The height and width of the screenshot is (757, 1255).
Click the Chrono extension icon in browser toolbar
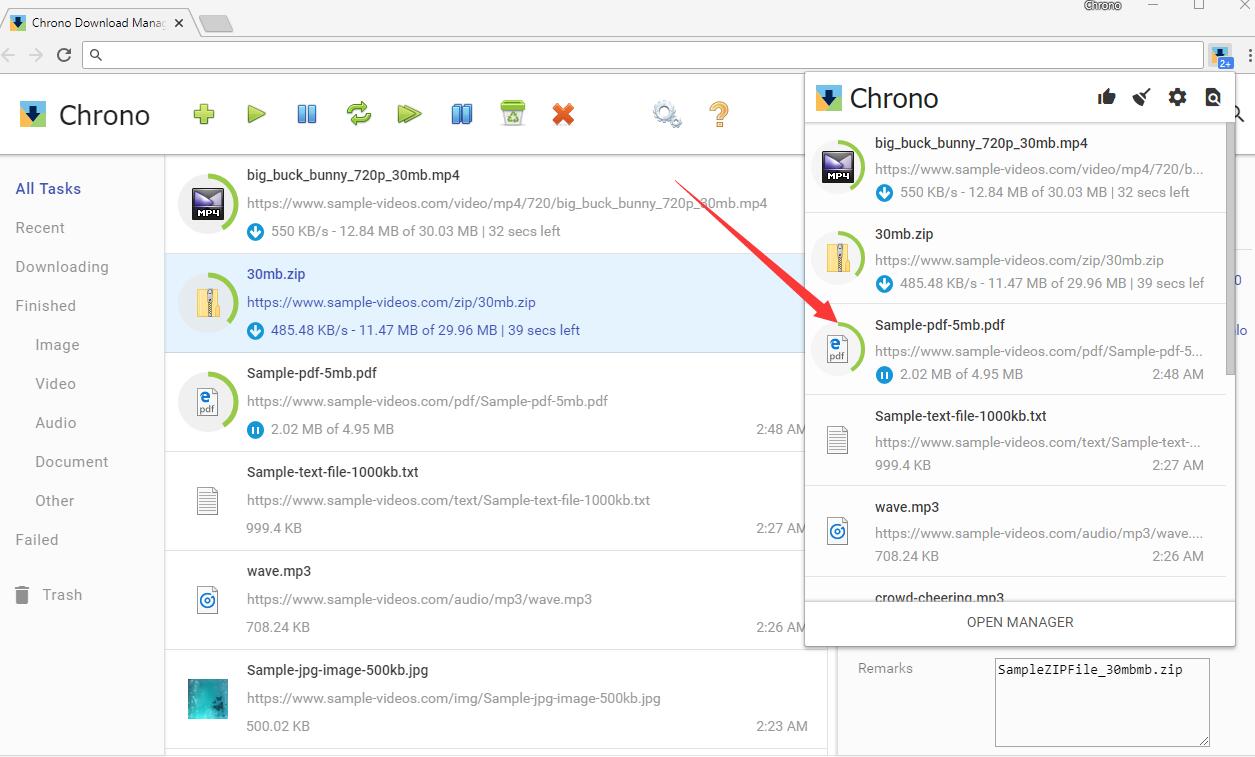point(1220,55)
